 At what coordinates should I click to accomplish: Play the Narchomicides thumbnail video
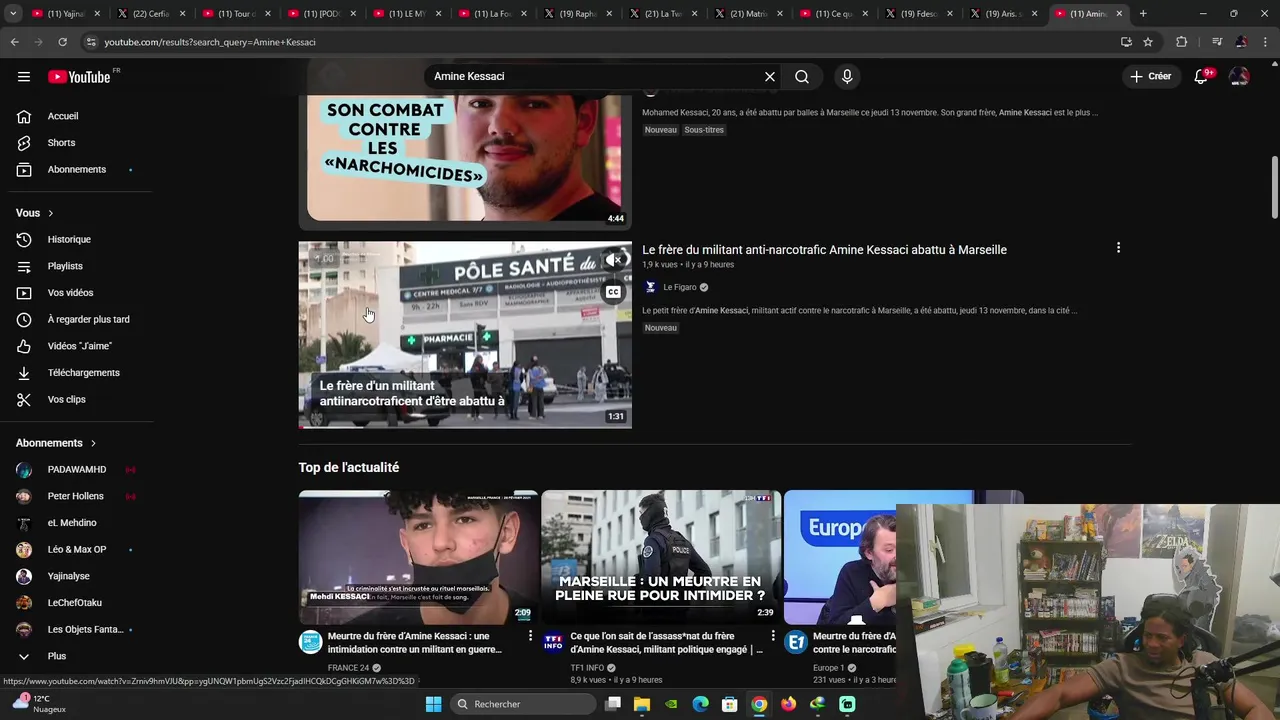tap(465, 158)
